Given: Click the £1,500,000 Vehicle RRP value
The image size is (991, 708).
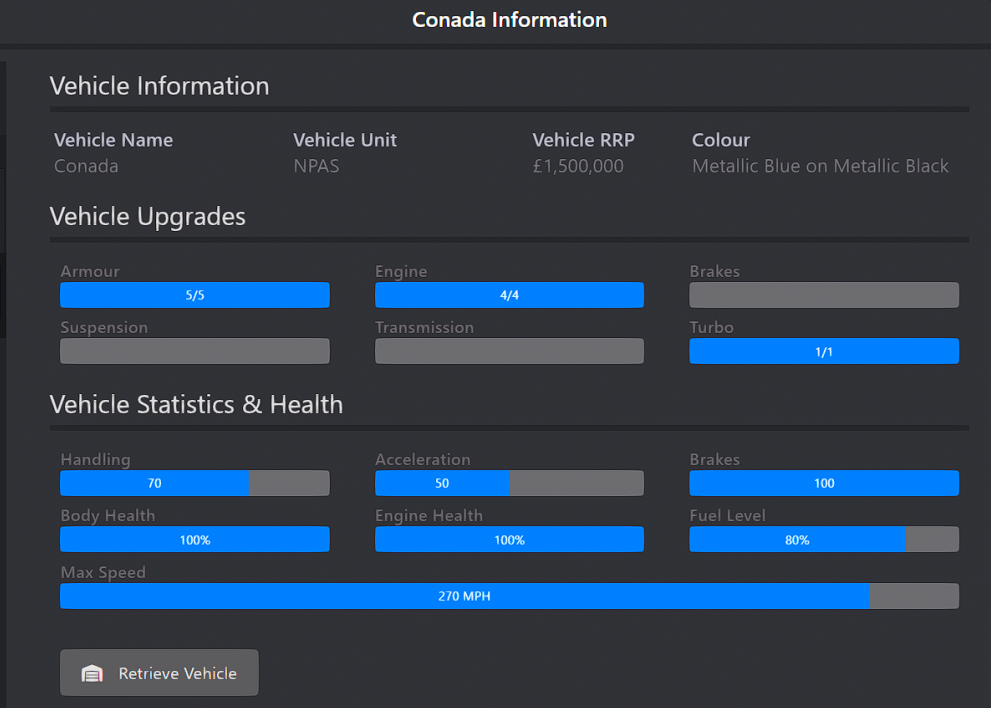Looking at the screenshot, I should [x=578, y=166].
